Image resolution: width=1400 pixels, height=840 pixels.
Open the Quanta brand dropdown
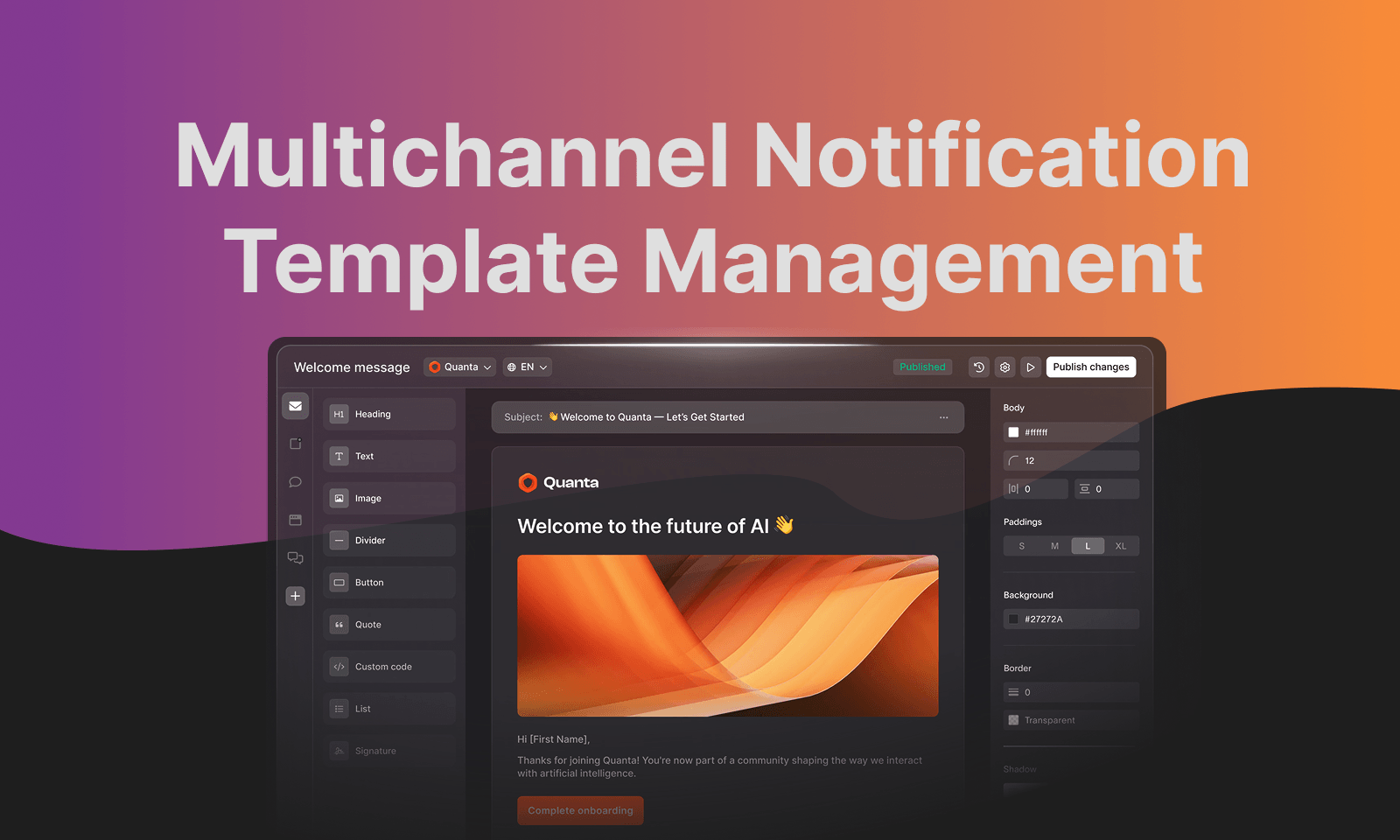pos(459,367)
